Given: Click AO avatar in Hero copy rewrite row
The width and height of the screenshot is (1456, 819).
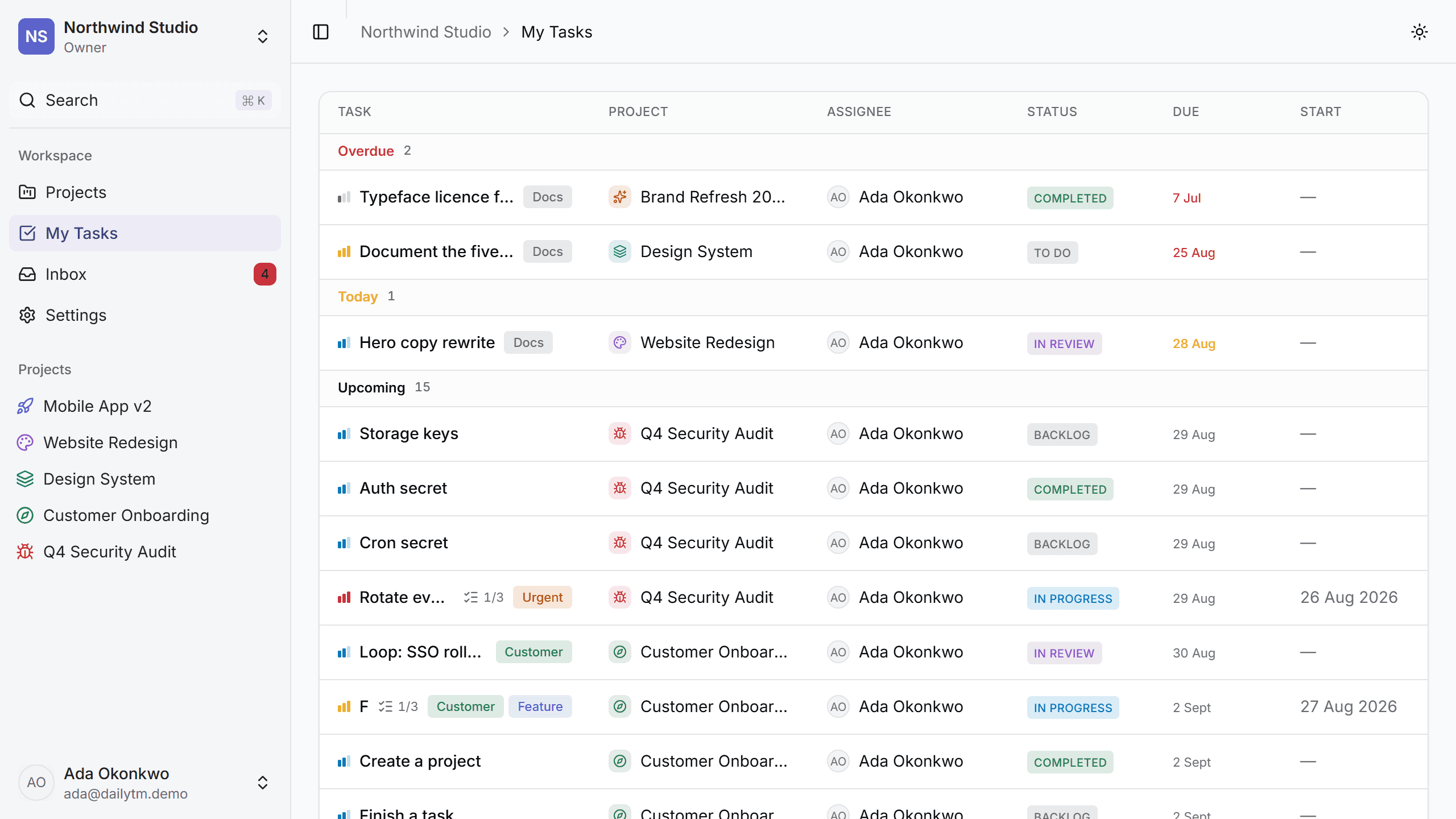Looking at the screenshot, I should [x=838, y=342].
